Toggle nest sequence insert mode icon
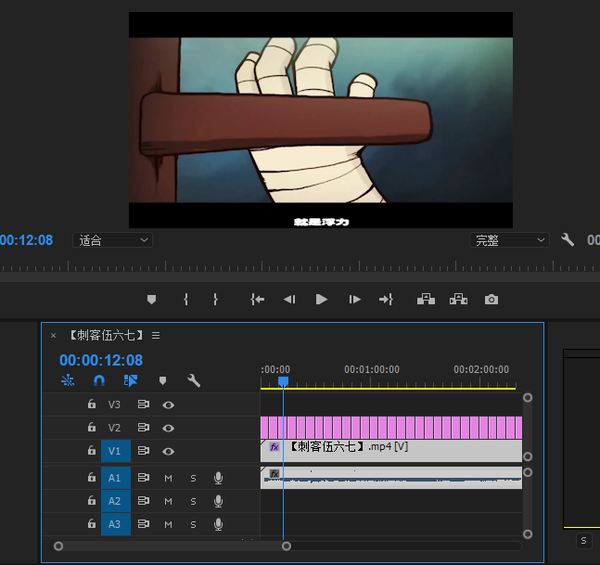600x565 pixels. [x=68, y=380]
